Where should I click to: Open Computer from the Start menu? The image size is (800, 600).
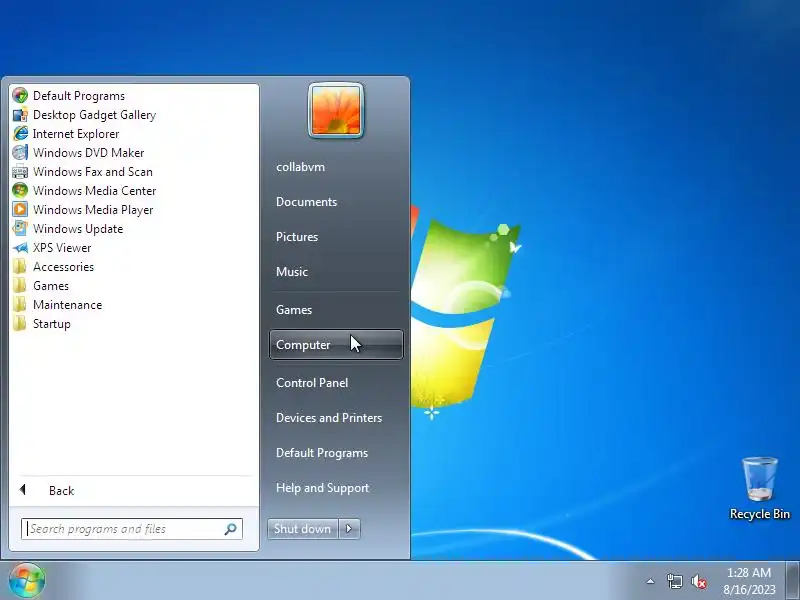coord(336,345)
